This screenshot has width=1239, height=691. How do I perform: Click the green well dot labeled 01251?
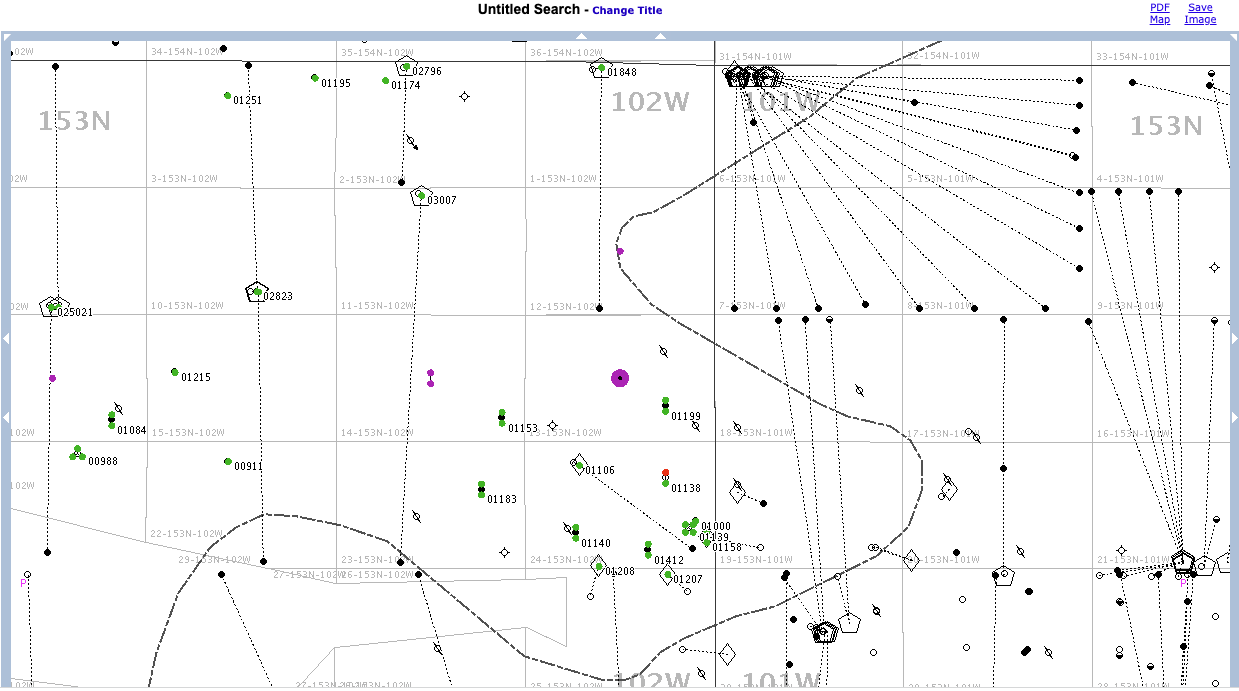pos(228,96)
